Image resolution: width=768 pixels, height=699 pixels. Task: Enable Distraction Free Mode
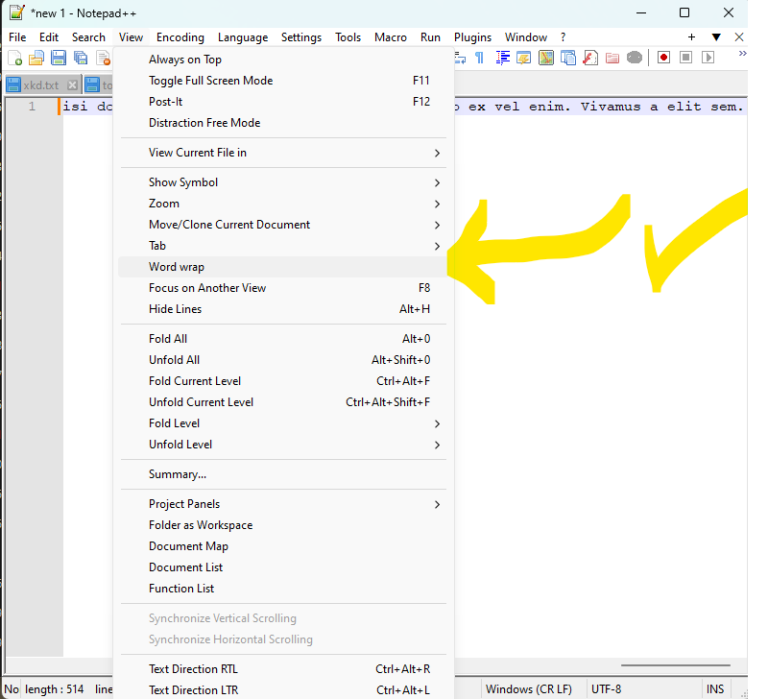pos(204,123)
